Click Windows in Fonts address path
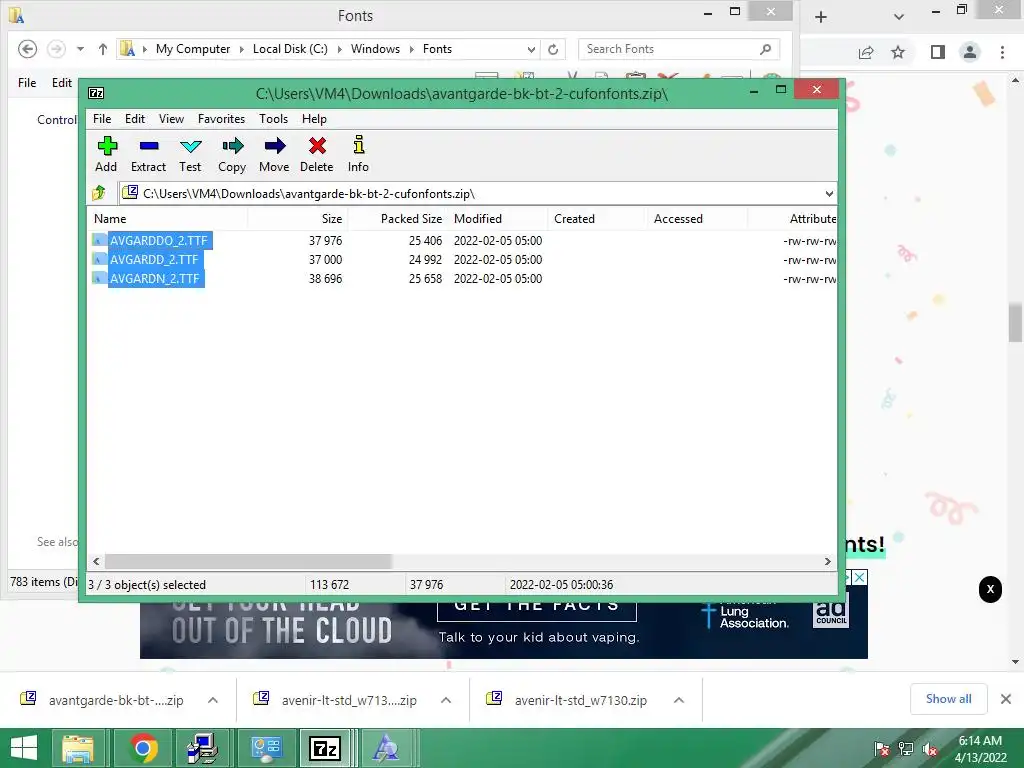Image resolution: width=1024 pixels, height=768 pixels. click(375, 49)
